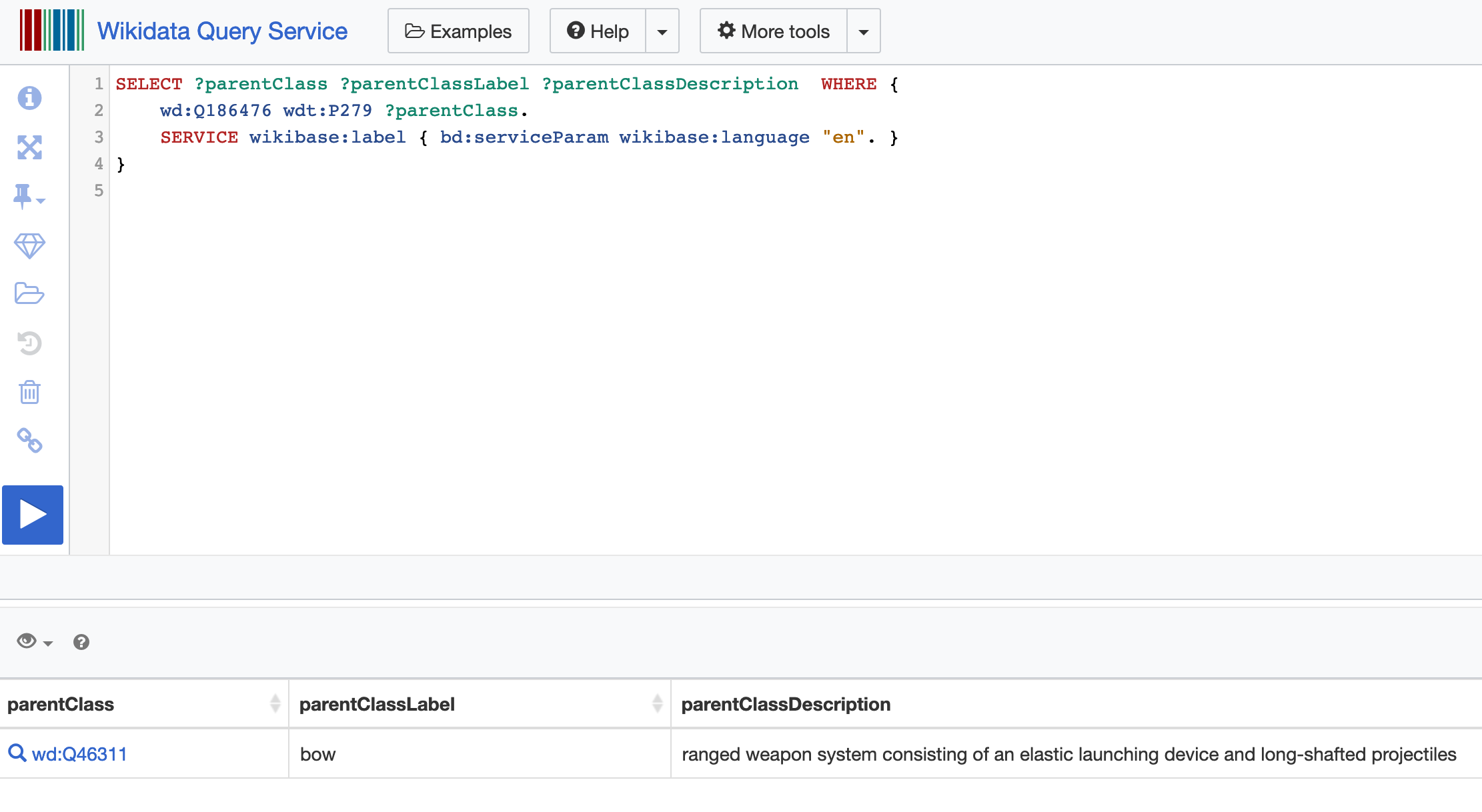
Task: Format the query with the gem icon
Action: point(29,245)
